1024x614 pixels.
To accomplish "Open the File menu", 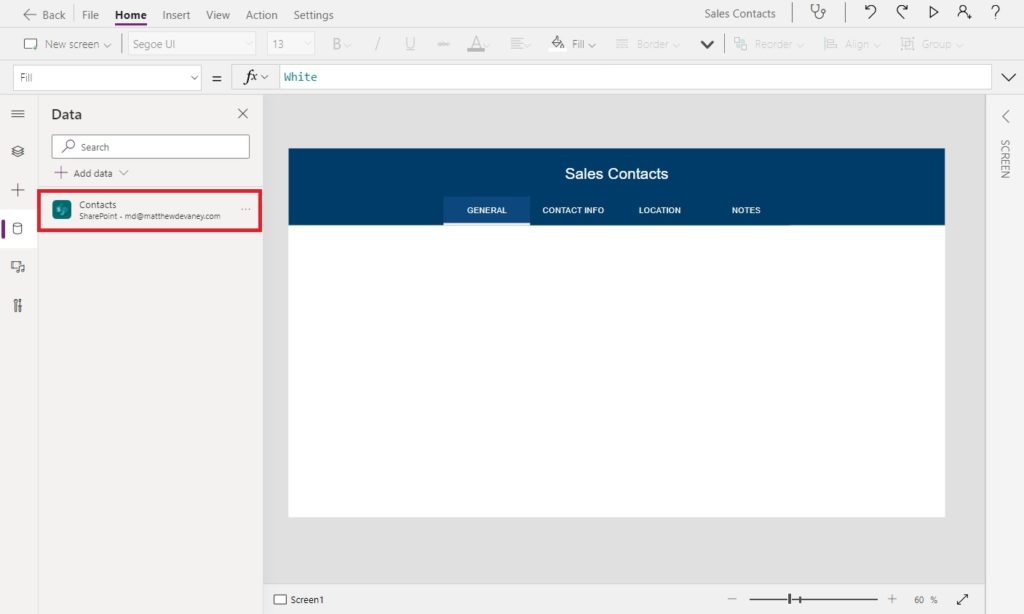I will 90,14.
